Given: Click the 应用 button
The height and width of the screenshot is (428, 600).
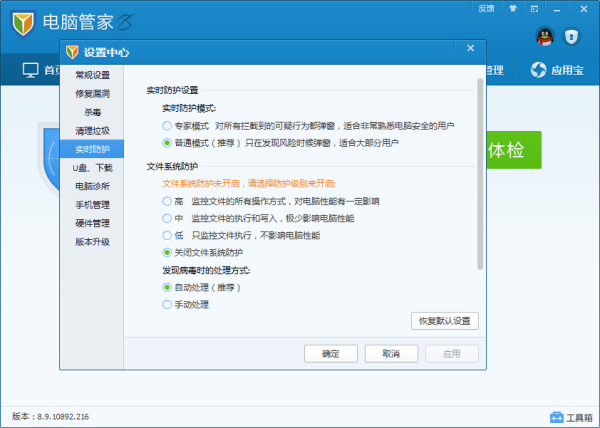Looking at the screenshot, I should point(452,354).
